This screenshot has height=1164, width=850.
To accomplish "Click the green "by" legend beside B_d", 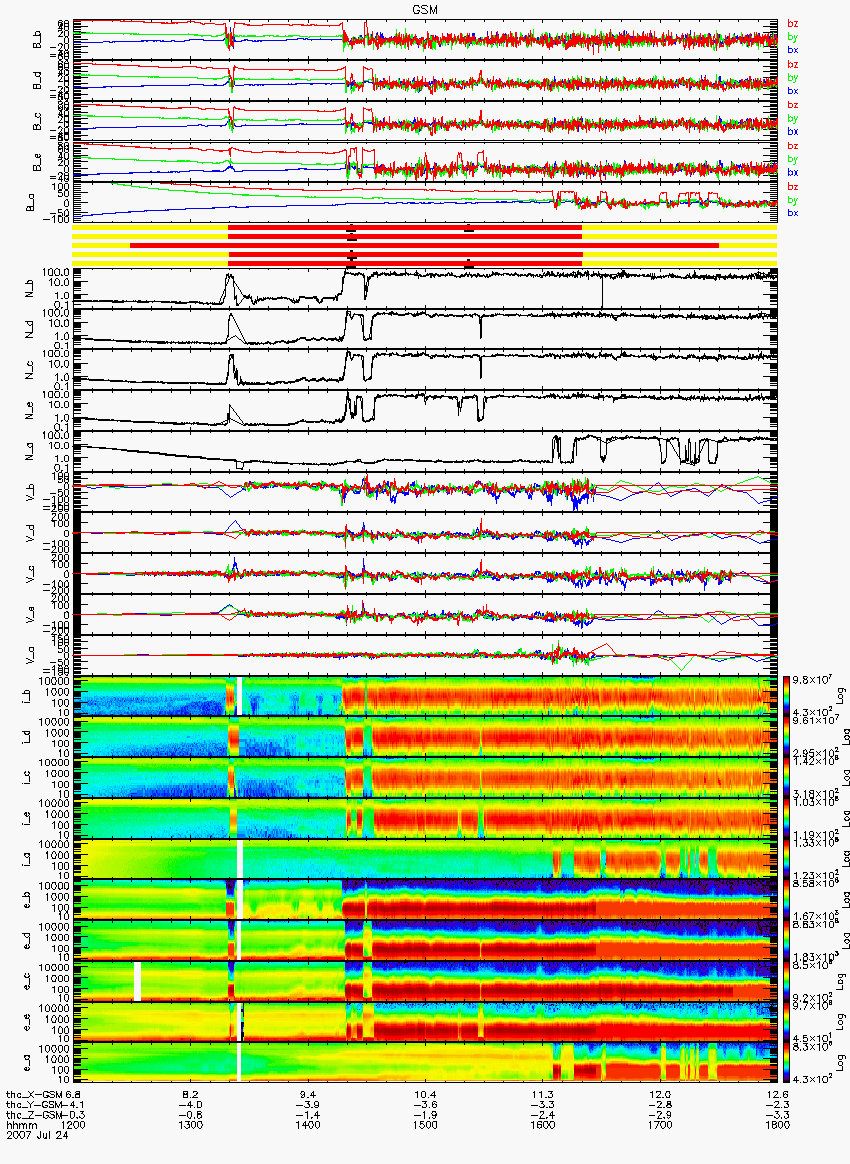I will (792, 77).
